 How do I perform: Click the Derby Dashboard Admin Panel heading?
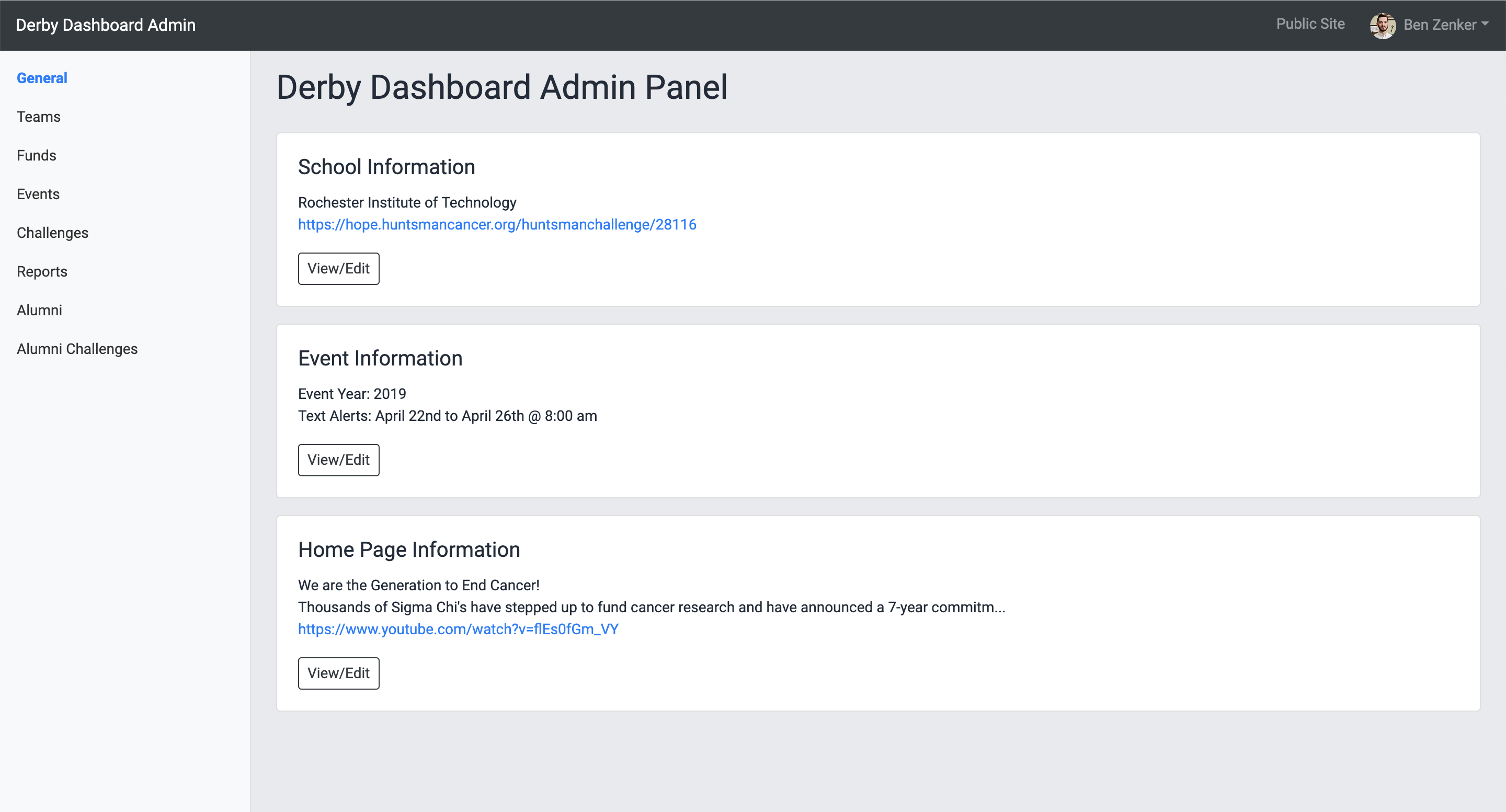[x=501, y=87]
